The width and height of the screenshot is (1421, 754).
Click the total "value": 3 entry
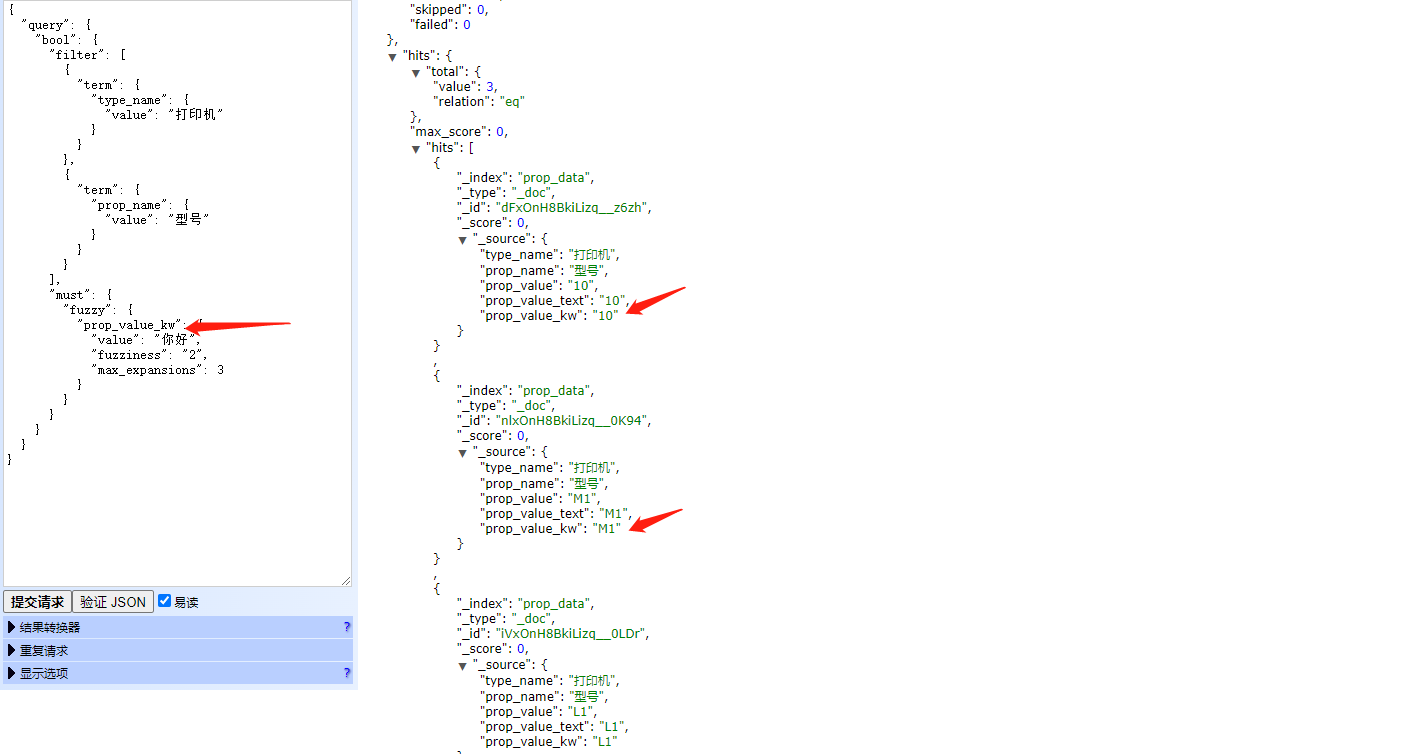click(x=465, y=87)
